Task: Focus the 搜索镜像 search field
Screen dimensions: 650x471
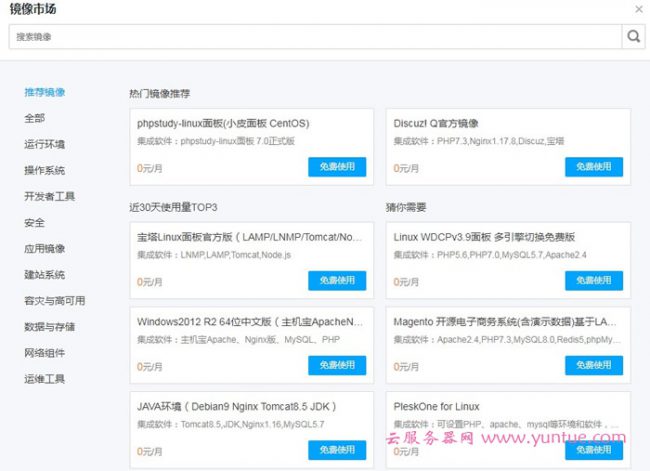Action: [x=315, y=36]
